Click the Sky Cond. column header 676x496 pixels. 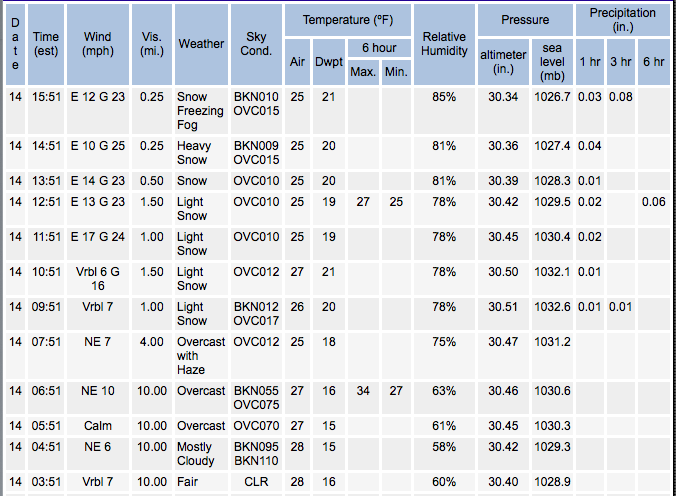[x=256, y=44]
